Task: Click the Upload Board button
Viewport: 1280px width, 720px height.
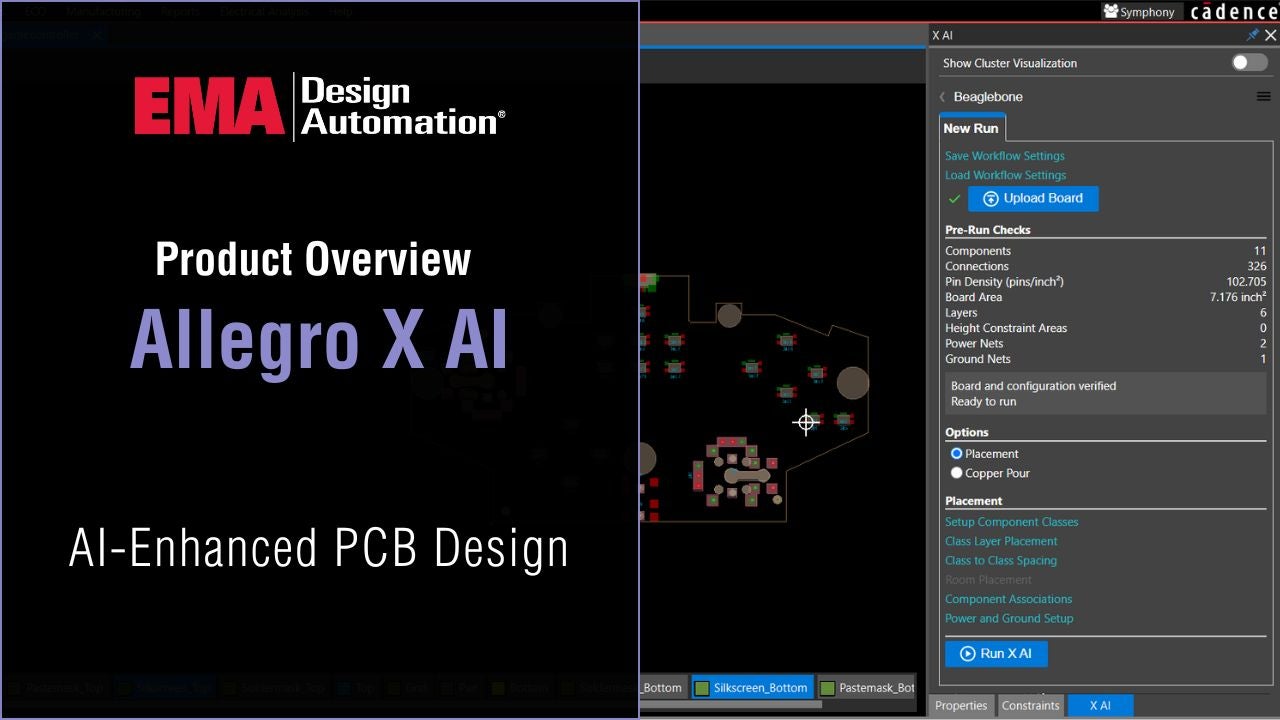Action: (1032, 198)
